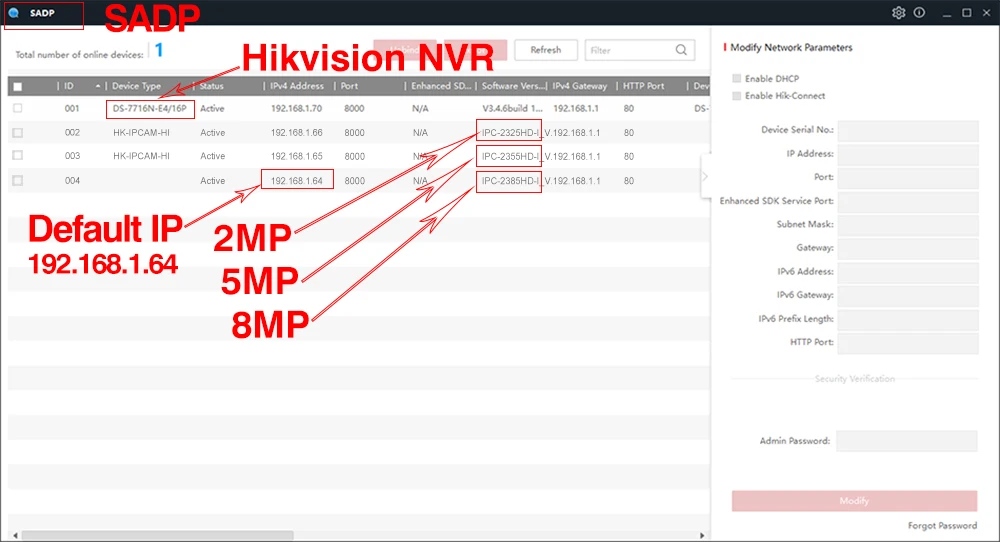Sort by IPv4 Gateway column header
This screenshot has height=542, width=1000.
580,86
